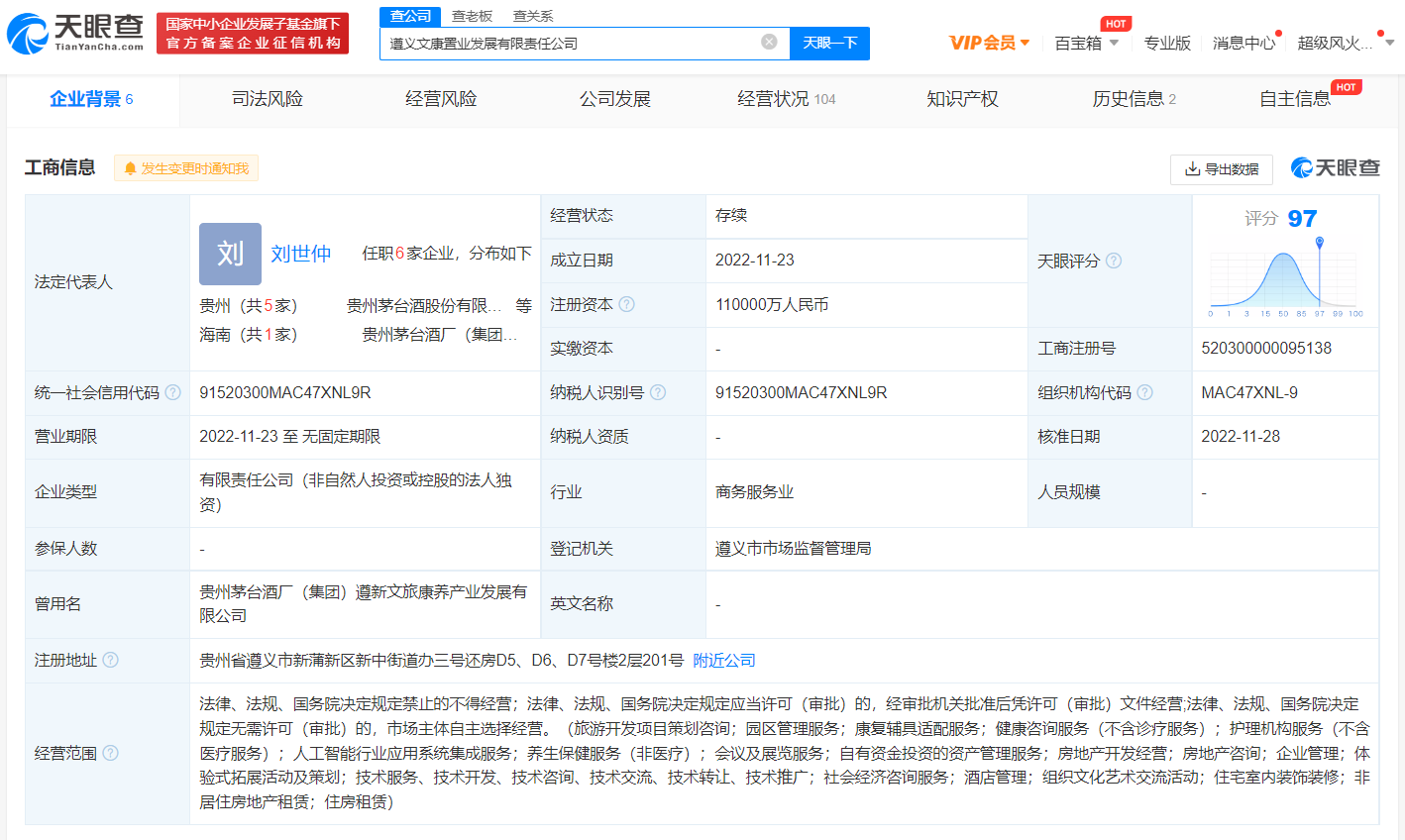Expand the user account 超级风火 menu
This screenshot has height=840, width=1405.
pos(1346,43)
